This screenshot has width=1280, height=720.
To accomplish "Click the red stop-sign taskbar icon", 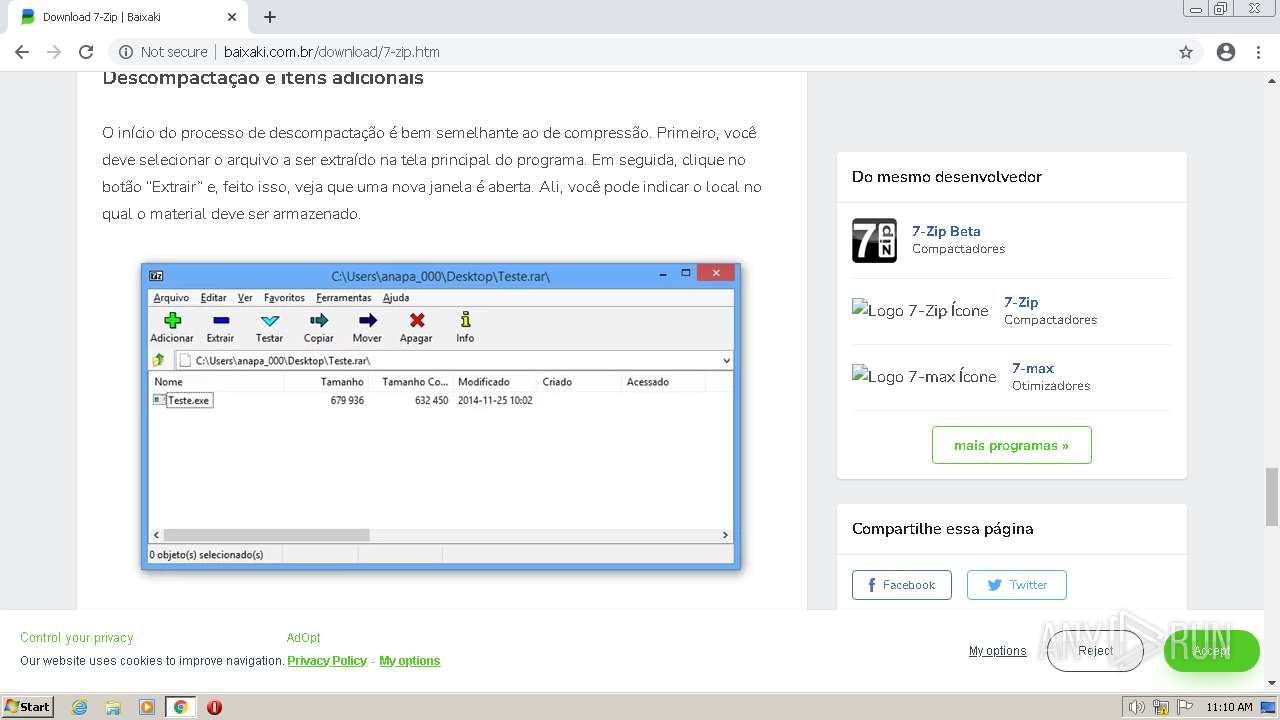I will (214, 707).
